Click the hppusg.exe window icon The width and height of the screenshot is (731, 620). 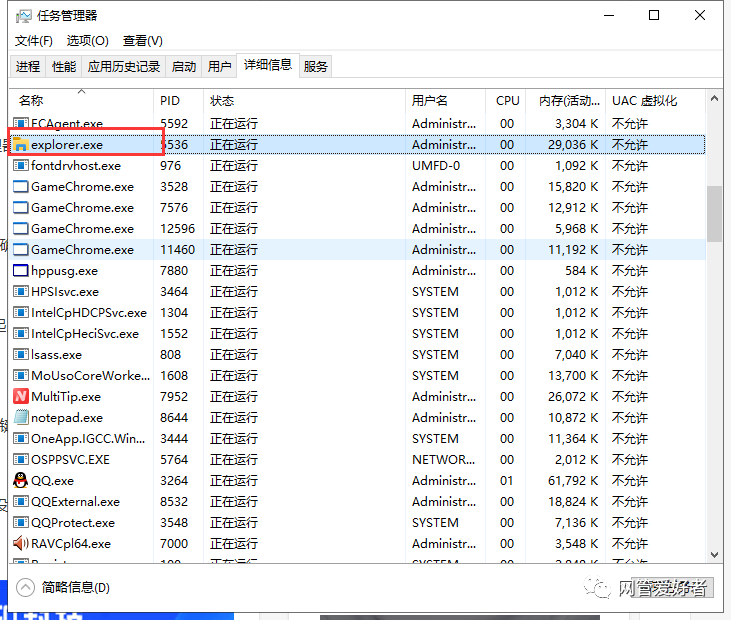click(20, 270)
